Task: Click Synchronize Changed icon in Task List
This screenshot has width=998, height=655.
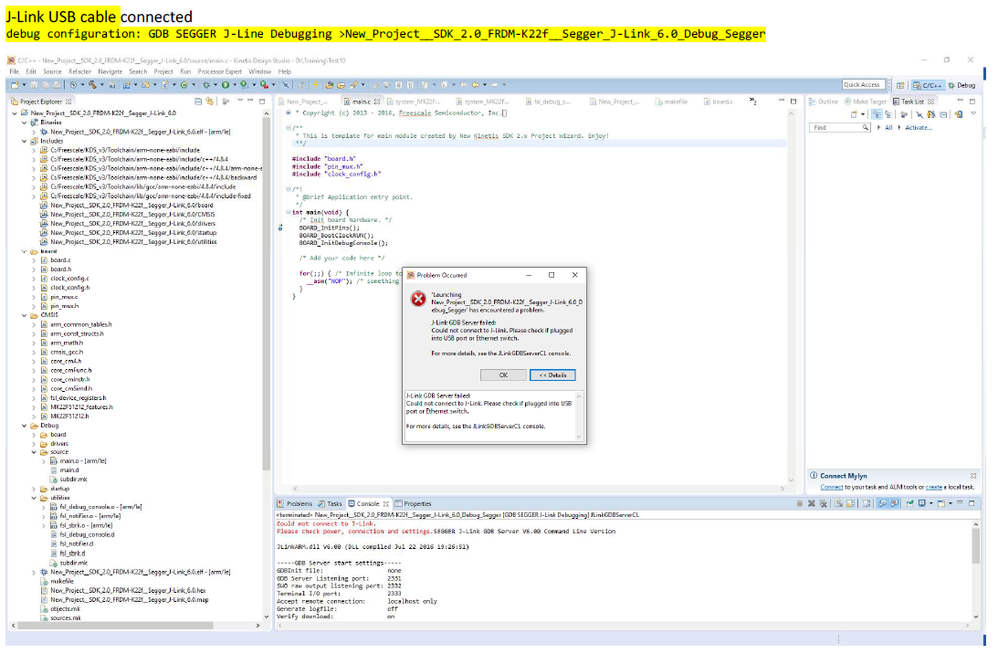Action: pyautogui.click(x=958, y=115)
